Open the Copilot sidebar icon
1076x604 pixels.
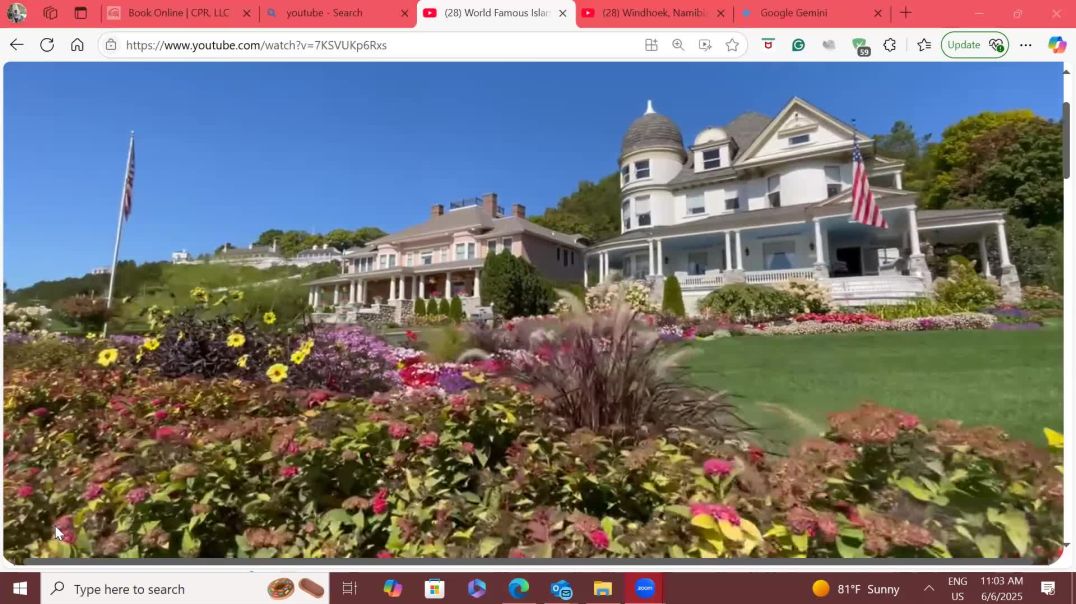[x=1057, y=45]
